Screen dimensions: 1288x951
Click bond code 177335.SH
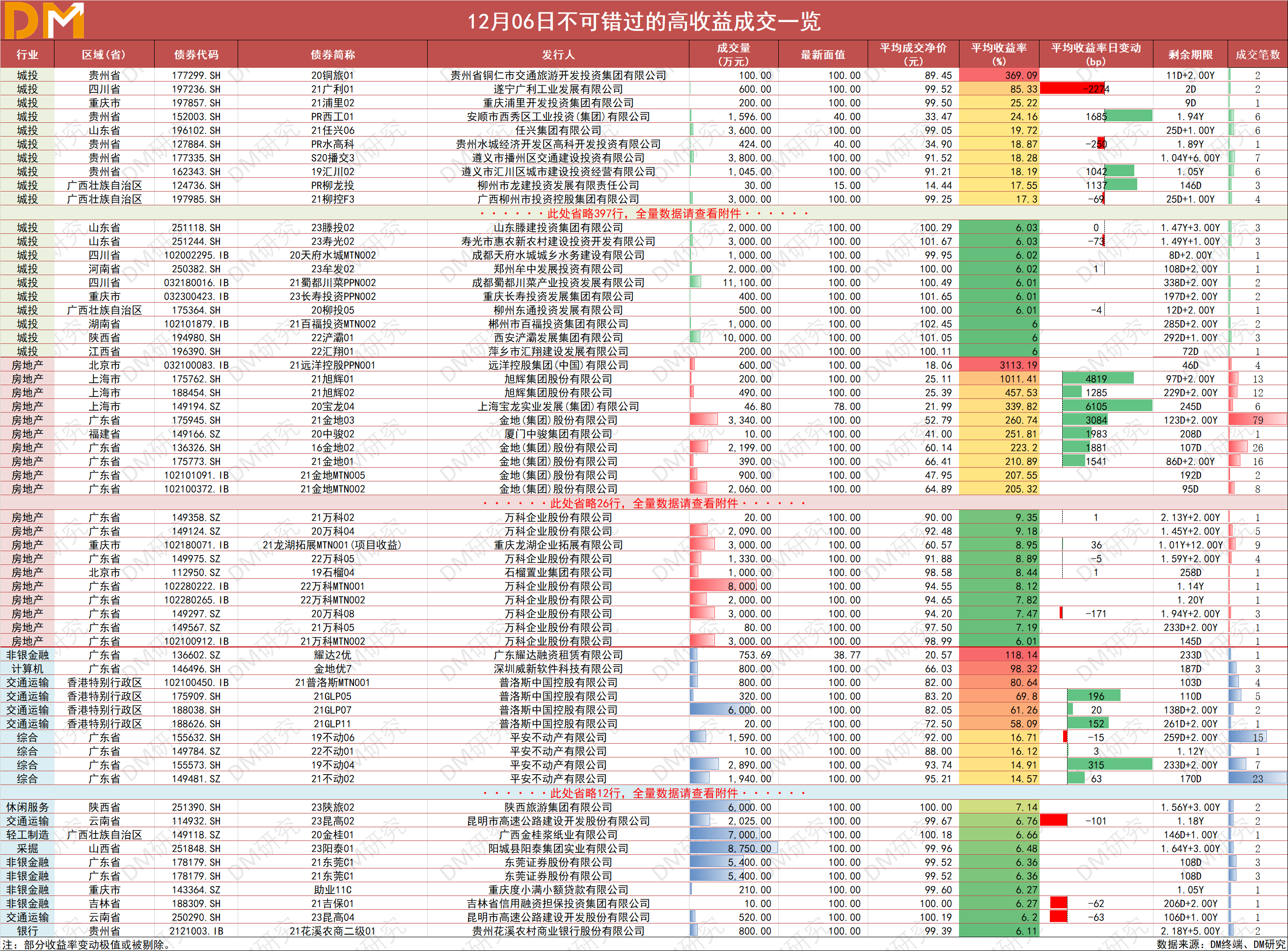pos(196,158)
